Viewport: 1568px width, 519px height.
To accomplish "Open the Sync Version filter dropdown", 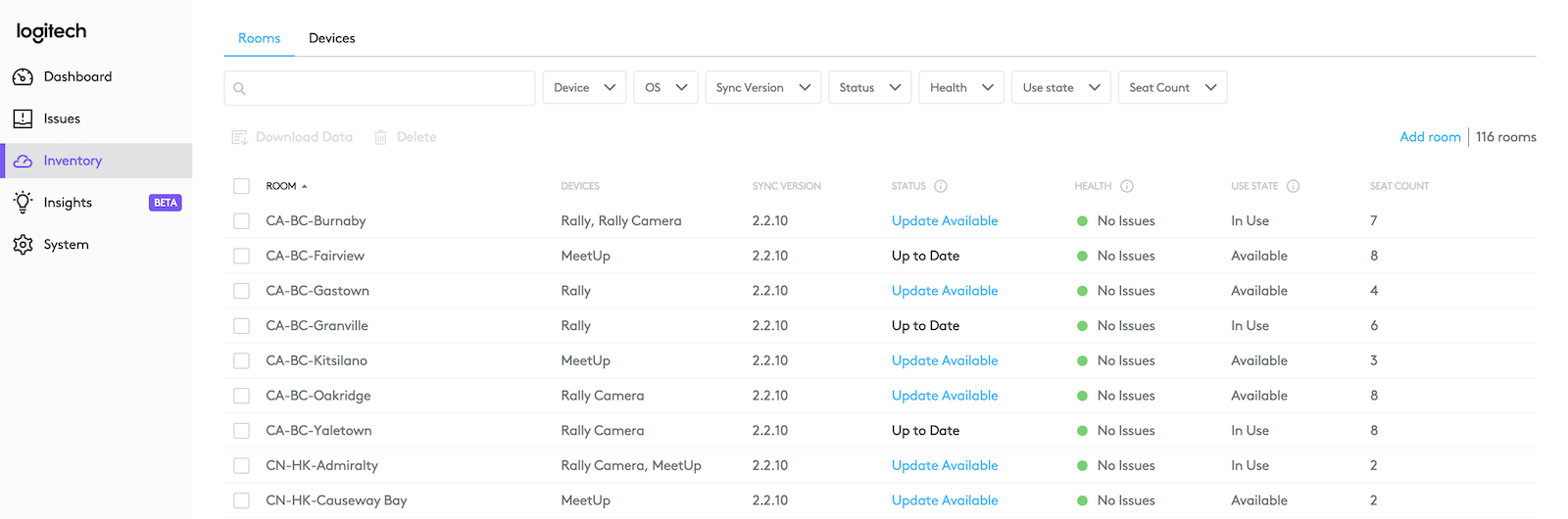I will coord(762,88).
